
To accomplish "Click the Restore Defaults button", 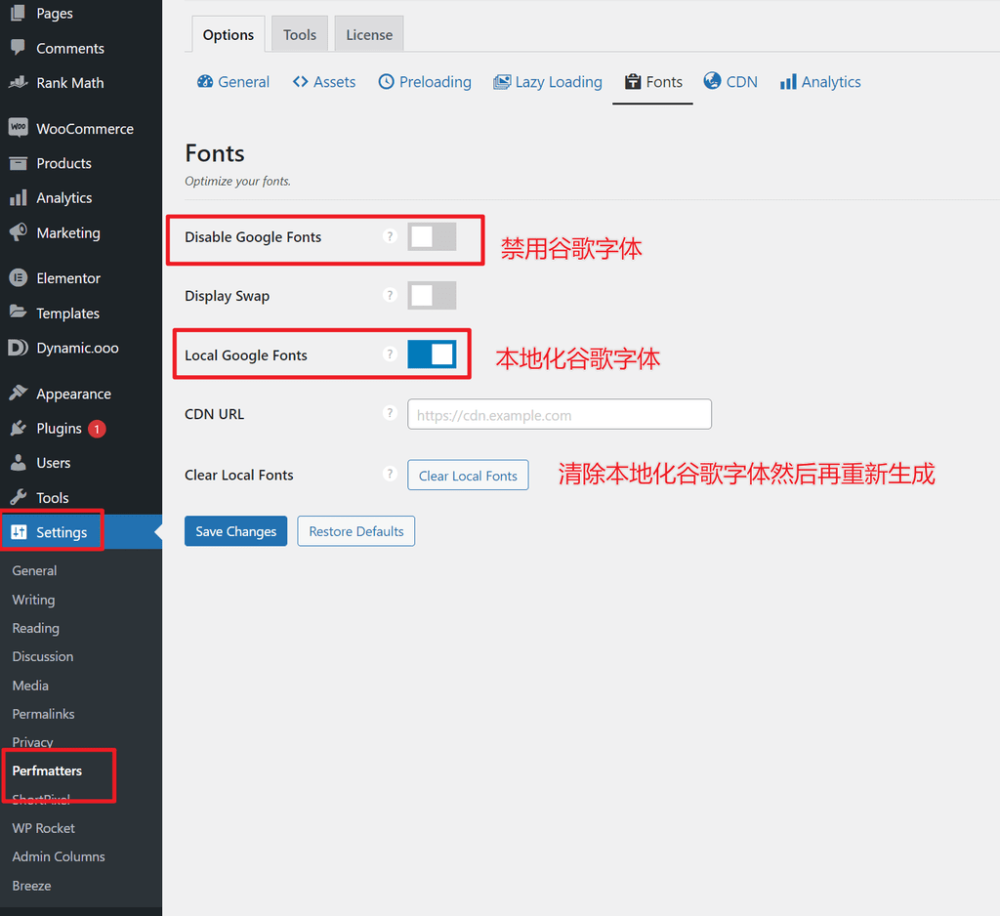I will coord(356,531).
